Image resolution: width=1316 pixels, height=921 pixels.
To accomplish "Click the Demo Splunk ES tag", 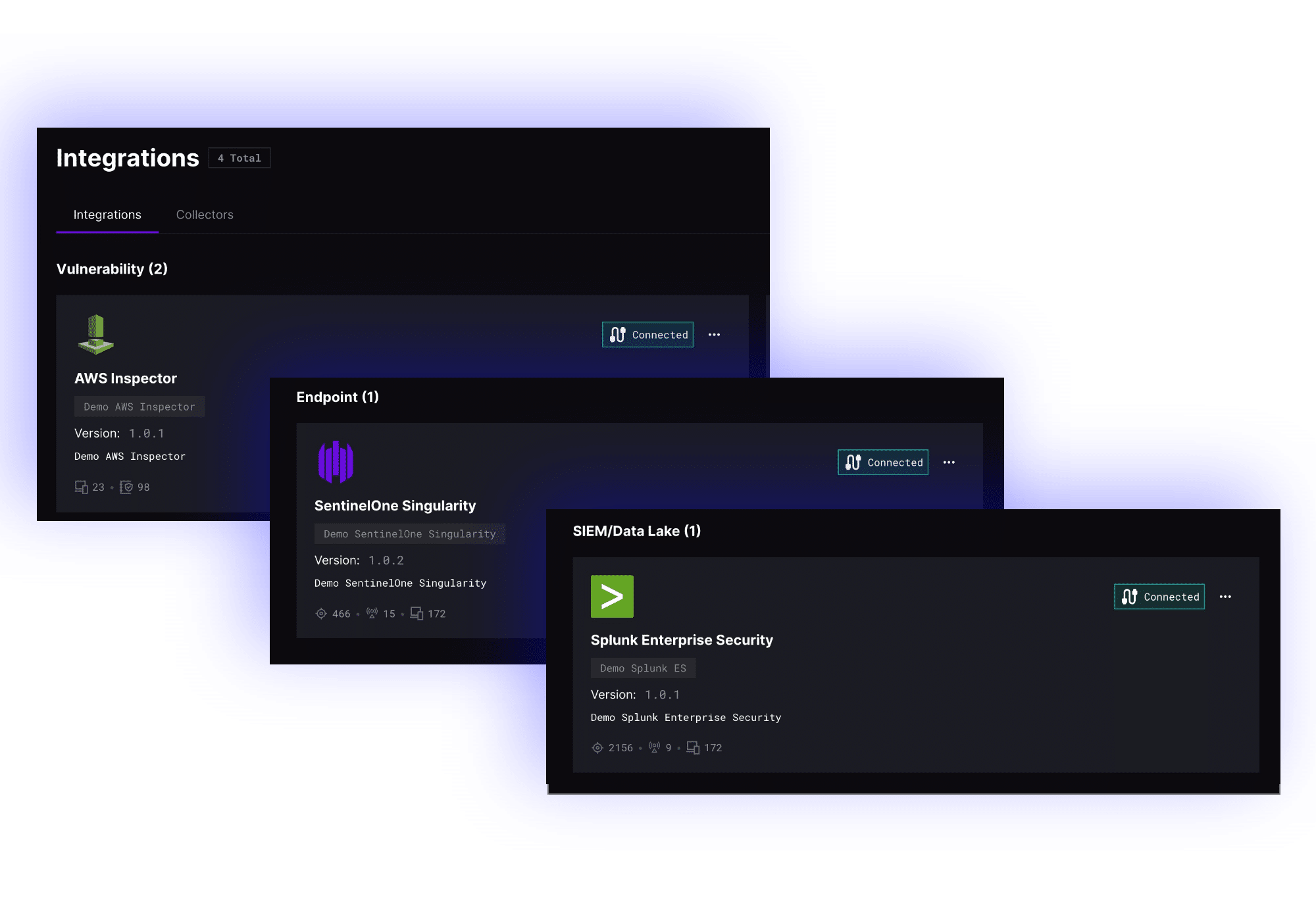I will [x=643, y=668].
